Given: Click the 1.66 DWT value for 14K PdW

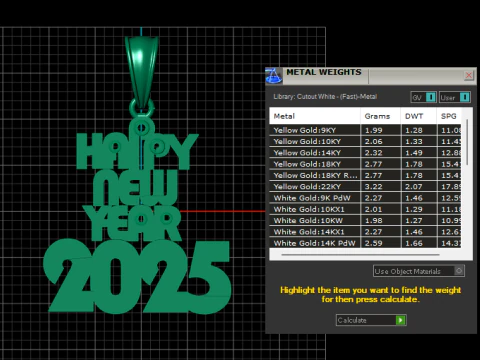Looking at the screenshot, I should (x=414, y=243).
